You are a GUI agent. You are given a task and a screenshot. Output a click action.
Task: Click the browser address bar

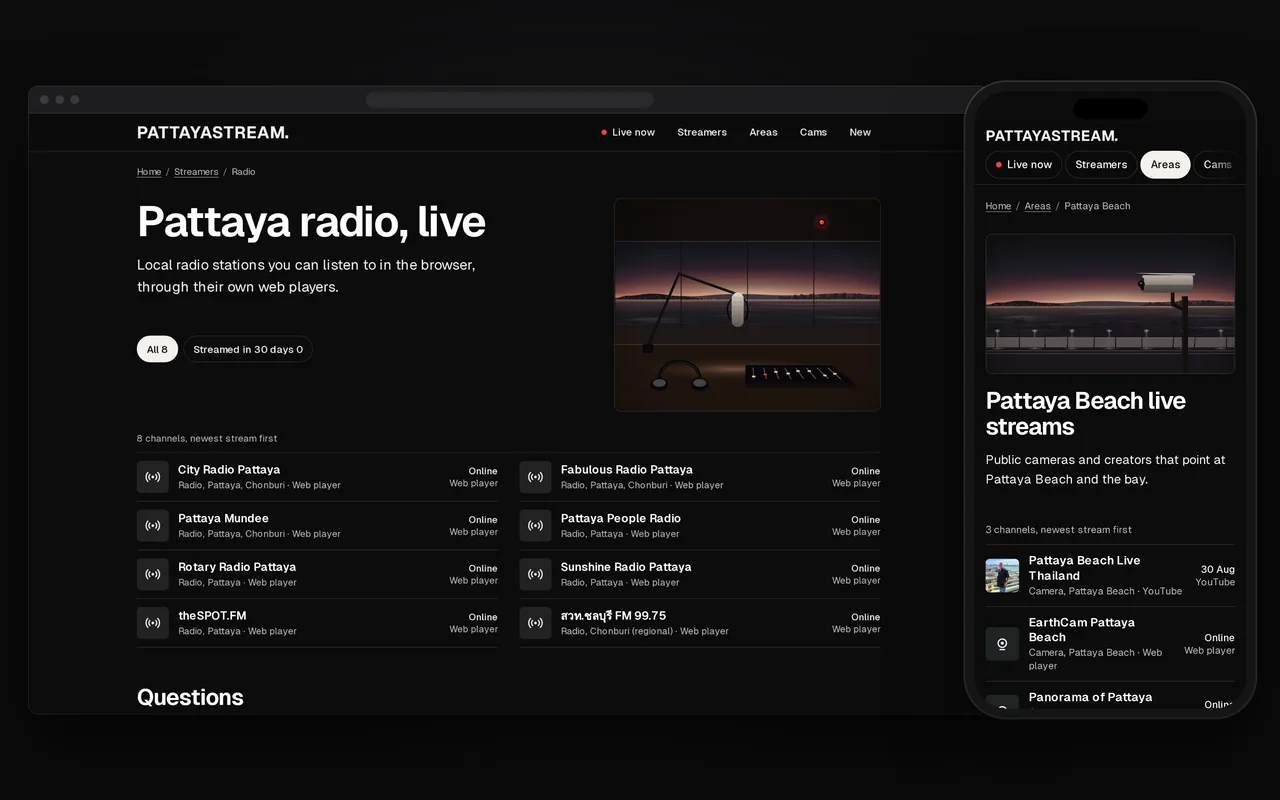(509, 100)
